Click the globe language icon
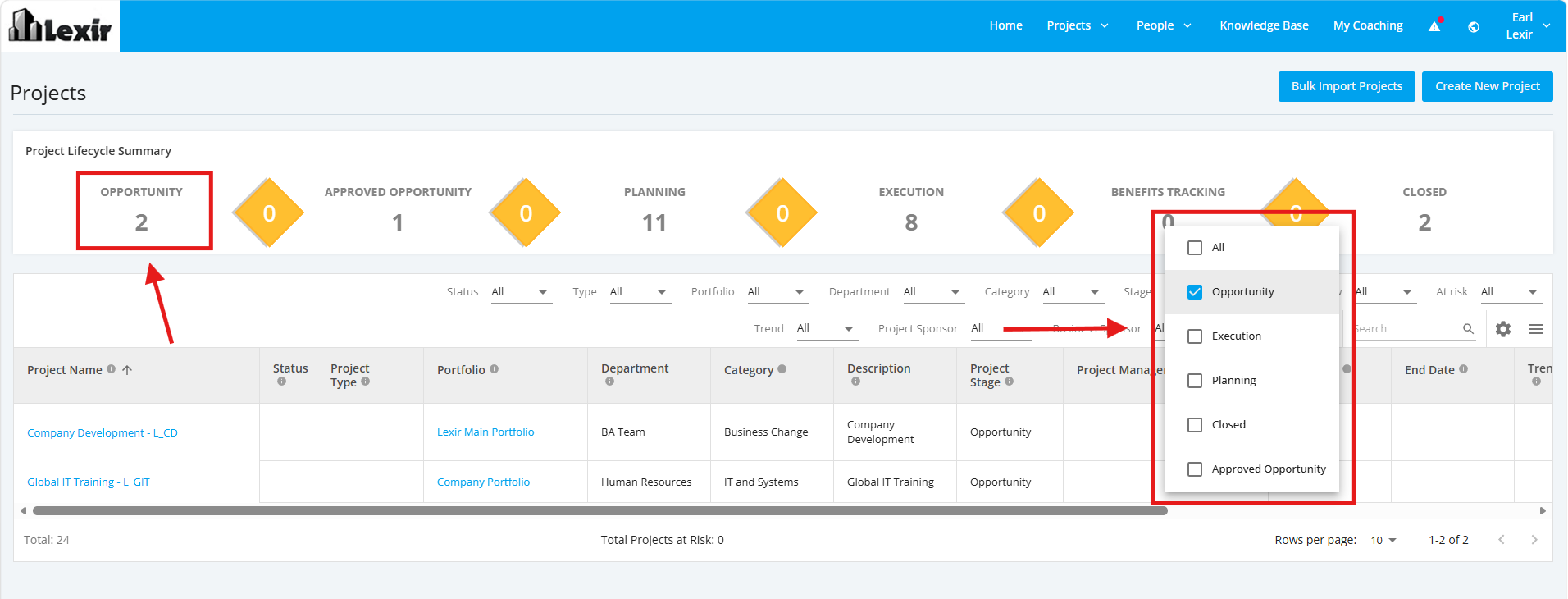The height and width of the screenshot is (599, 1568). [1474, 27]
